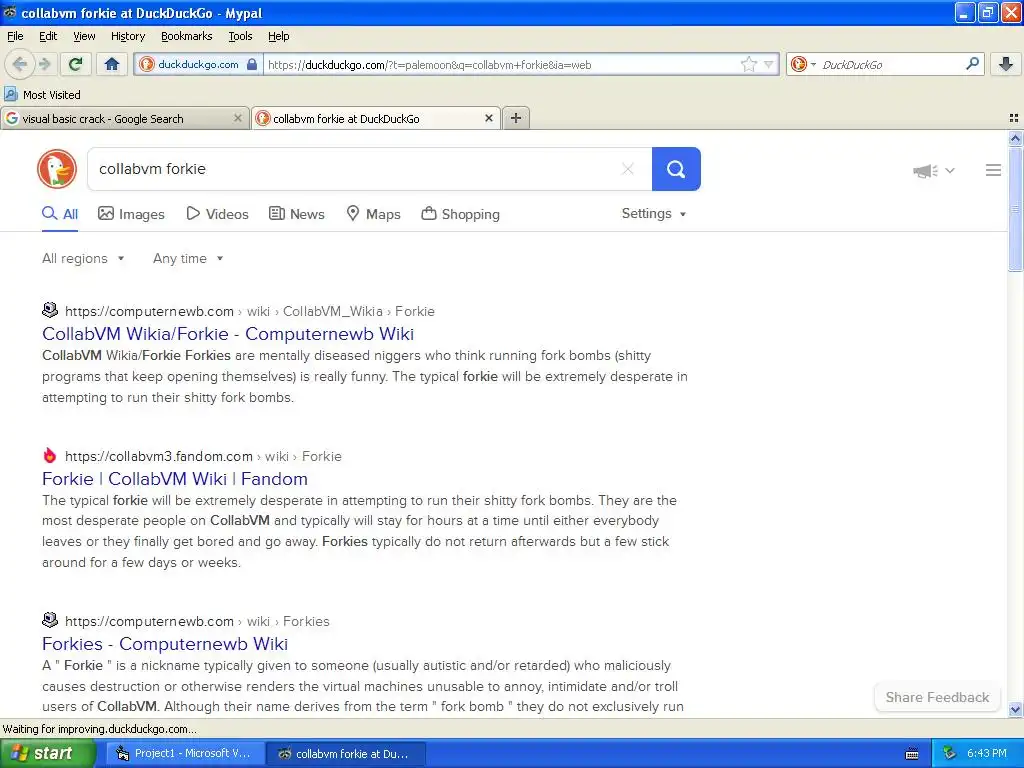Switch to Images results

[x=131, y=214]
